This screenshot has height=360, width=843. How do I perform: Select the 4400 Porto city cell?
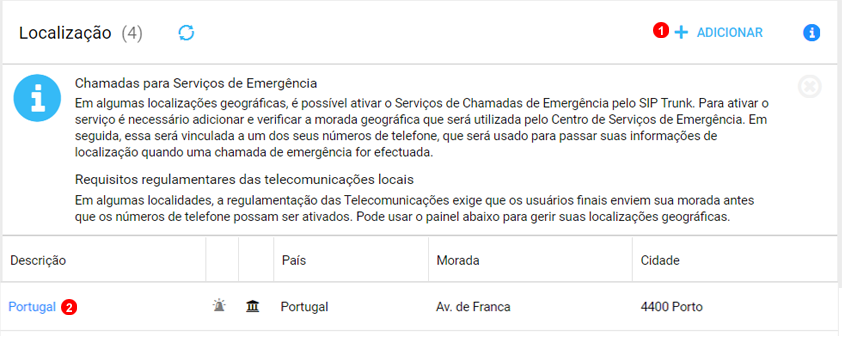point(671,307)
